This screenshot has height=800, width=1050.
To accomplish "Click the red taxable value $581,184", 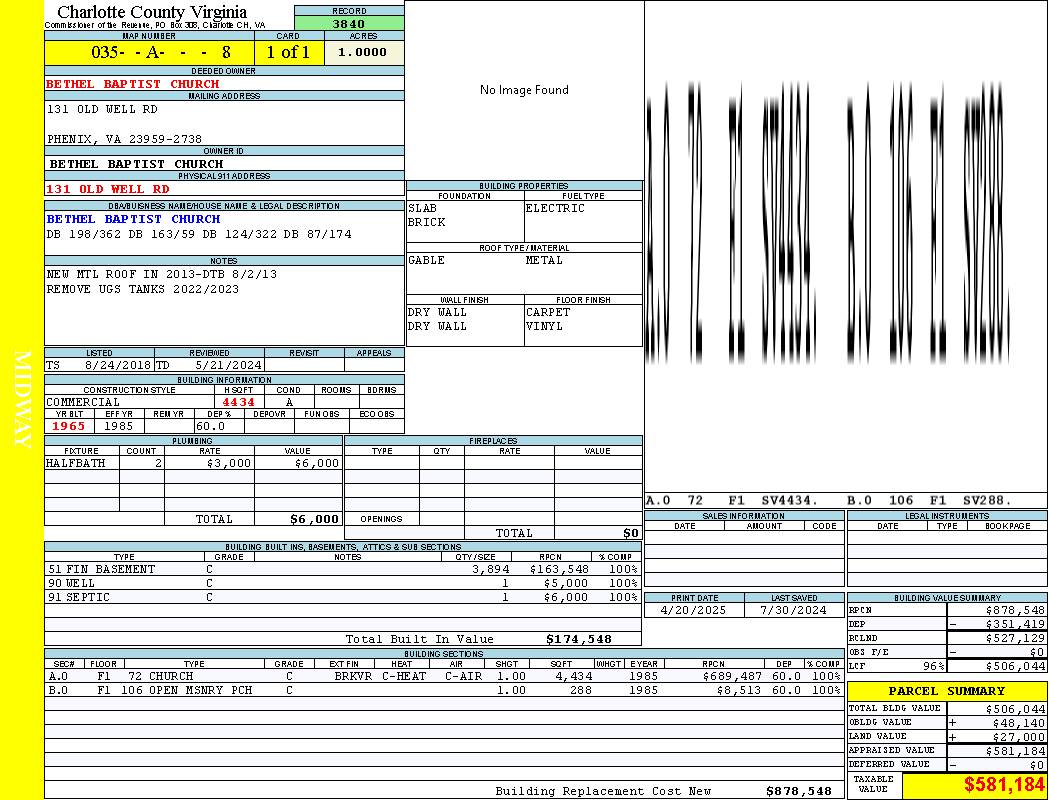I will click(1003, 786).
